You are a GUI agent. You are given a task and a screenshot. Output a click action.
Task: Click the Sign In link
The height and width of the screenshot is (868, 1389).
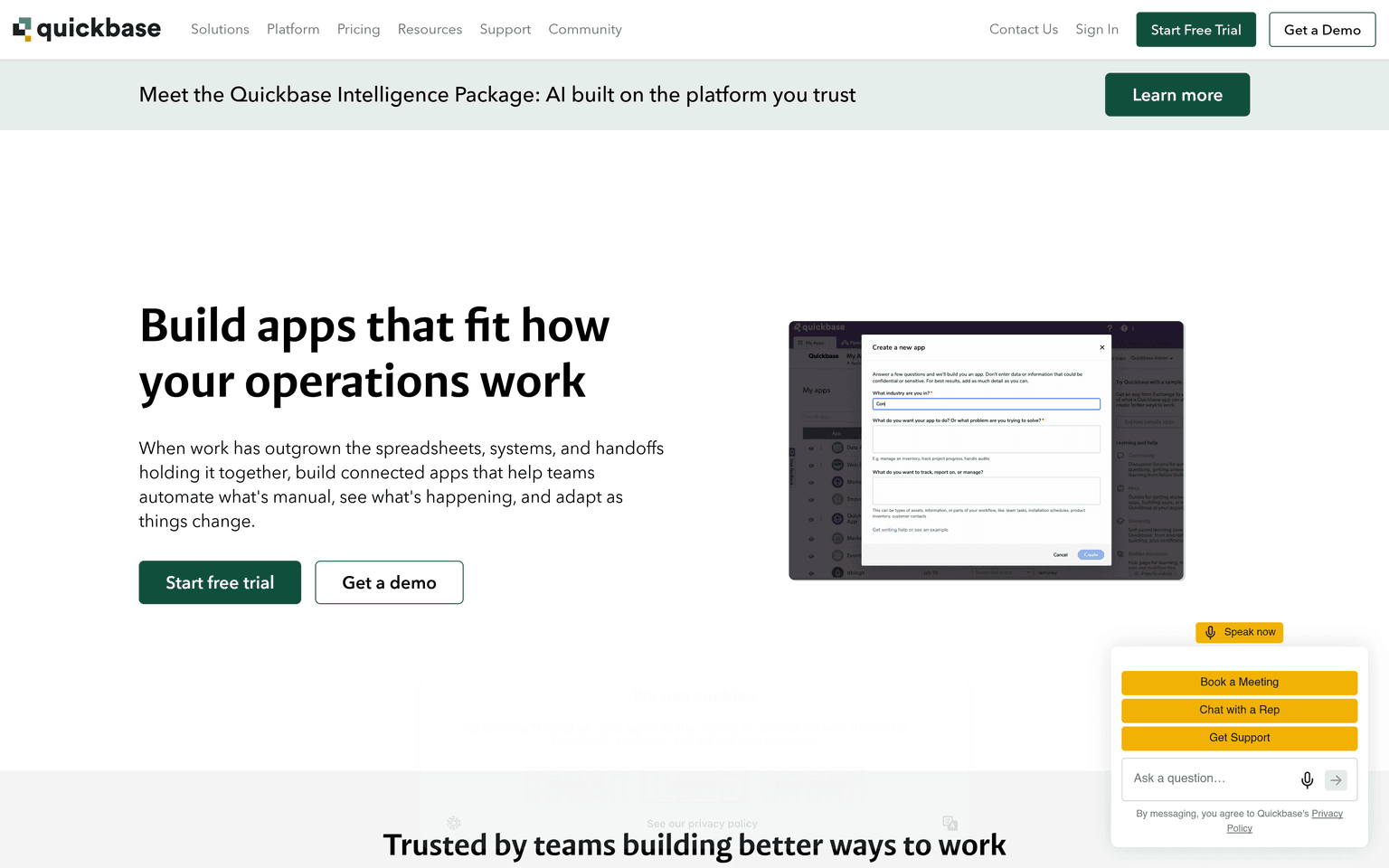(x=1097, y=29)
